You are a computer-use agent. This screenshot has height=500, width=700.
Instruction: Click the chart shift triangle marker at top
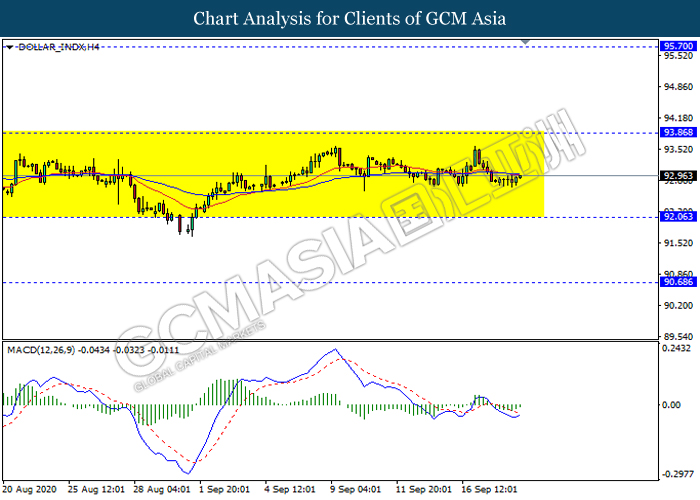(525, 42)
